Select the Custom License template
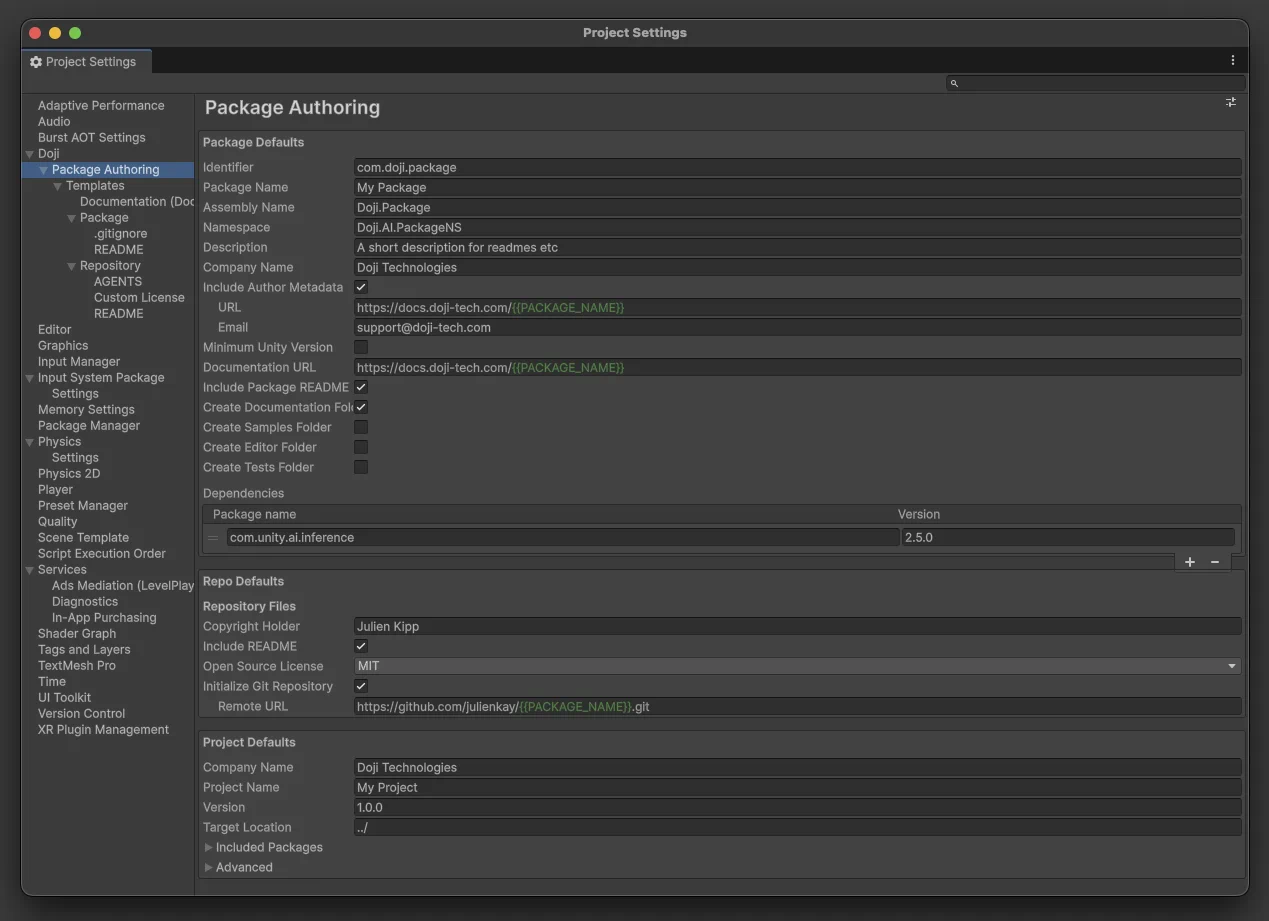The width and height of the screenshot is (1269, 921). click(139, 297)
